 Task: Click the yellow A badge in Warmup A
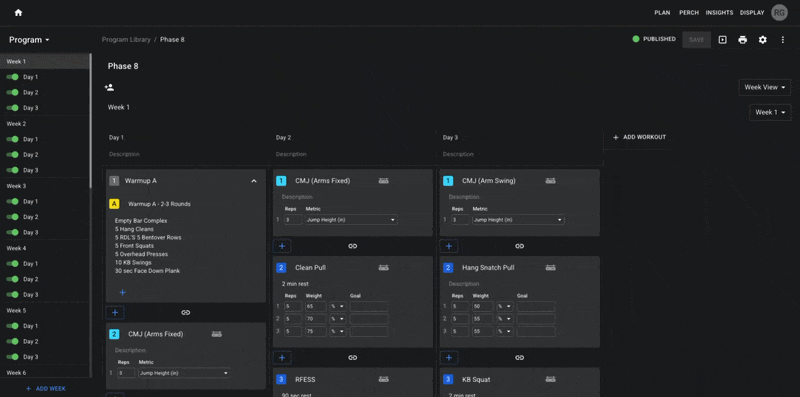(x=114, y=204)
